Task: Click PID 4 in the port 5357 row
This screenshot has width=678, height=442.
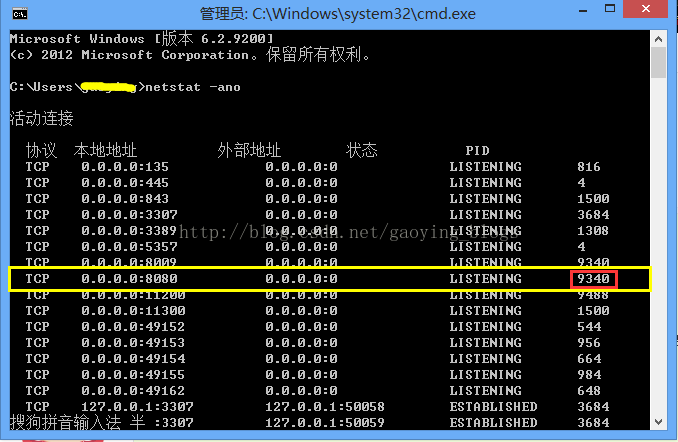Action: 581,247
